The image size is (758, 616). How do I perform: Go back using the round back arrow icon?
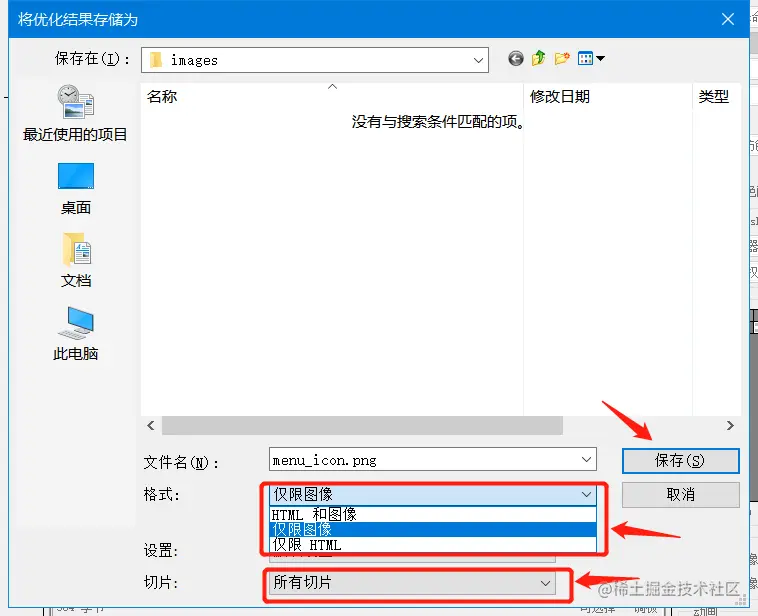(516, 59)
